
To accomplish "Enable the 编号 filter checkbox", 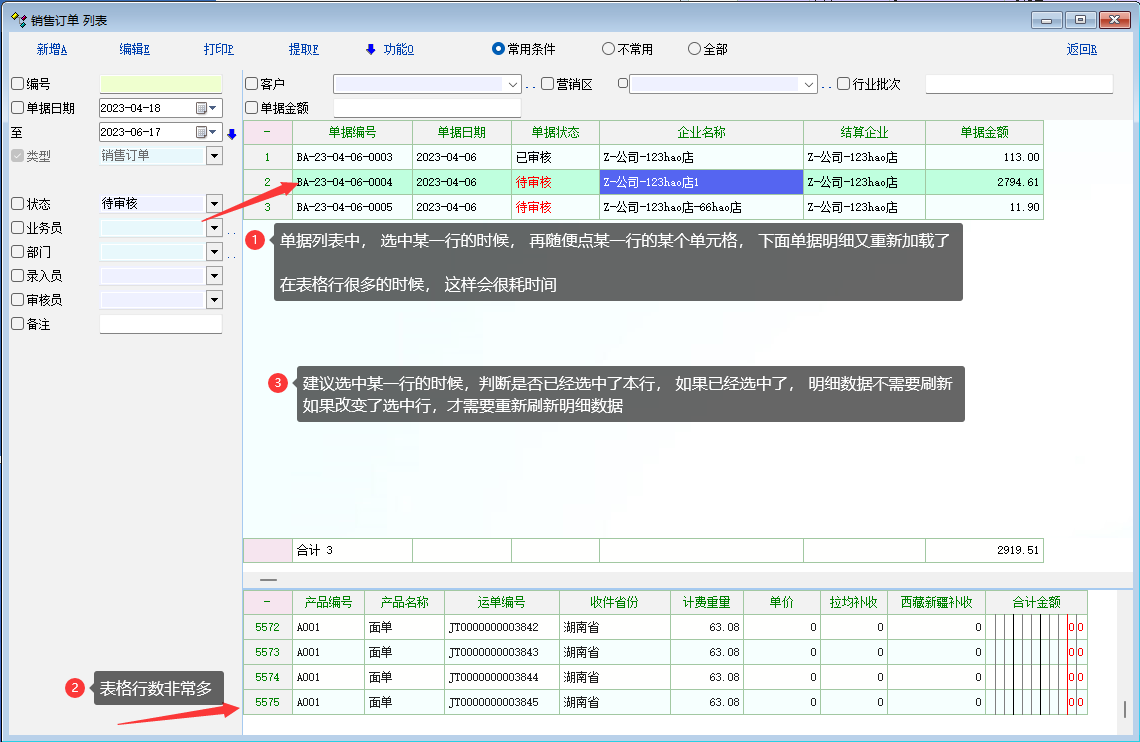I will click(17, 84).
